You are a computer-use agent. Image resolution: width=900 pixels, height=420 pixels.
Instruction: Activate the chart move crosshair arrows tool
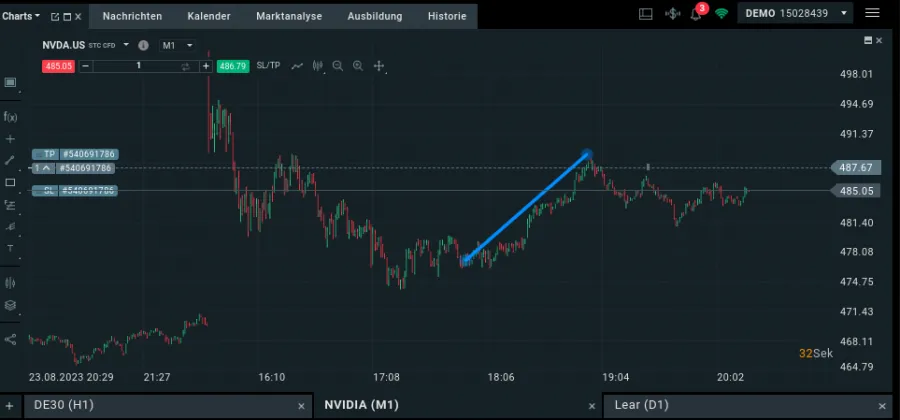point(379,66)
